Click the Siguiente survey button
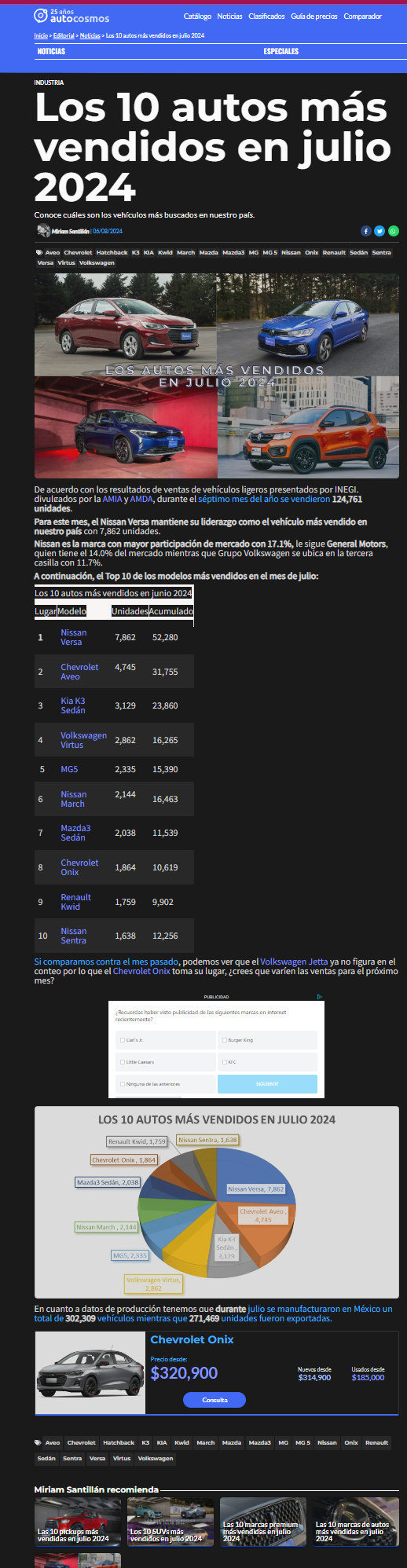 pyautogui.click(x=267, y=1084)
